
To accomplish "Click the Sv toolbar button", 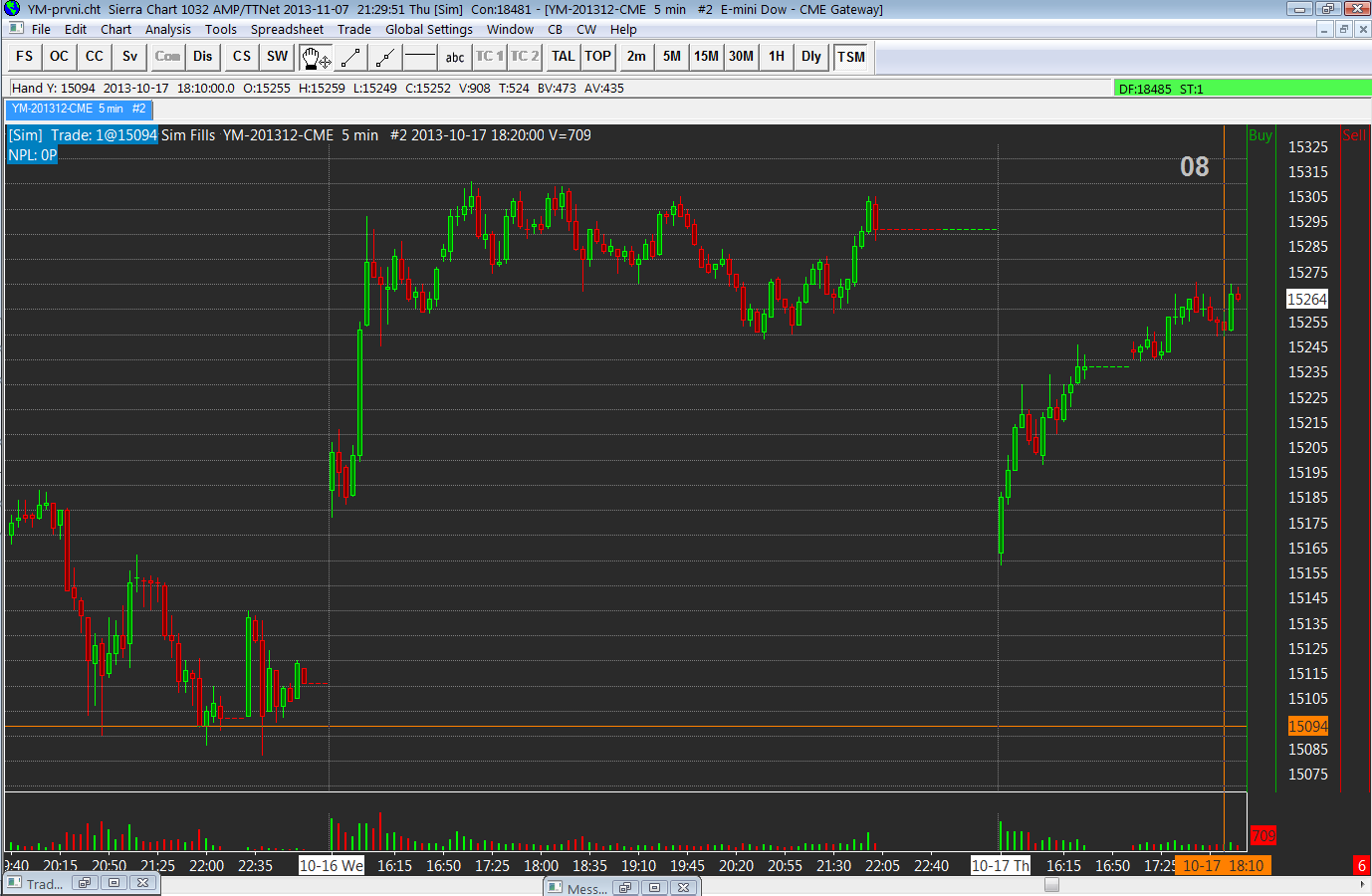I will tap(129, 57).
